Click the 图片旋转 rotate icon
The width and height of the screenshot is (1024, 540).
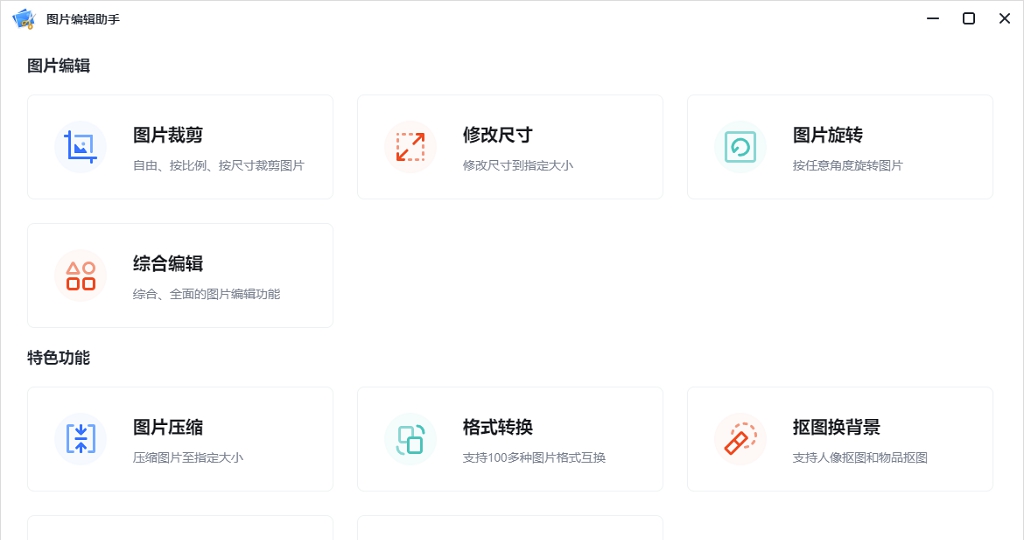740,147
